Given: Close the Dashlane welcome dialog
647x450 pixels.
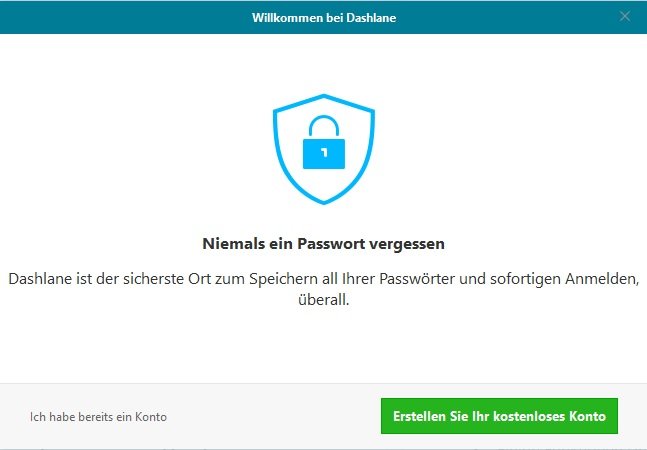Looking at the screenshot, I should point(625,16).
